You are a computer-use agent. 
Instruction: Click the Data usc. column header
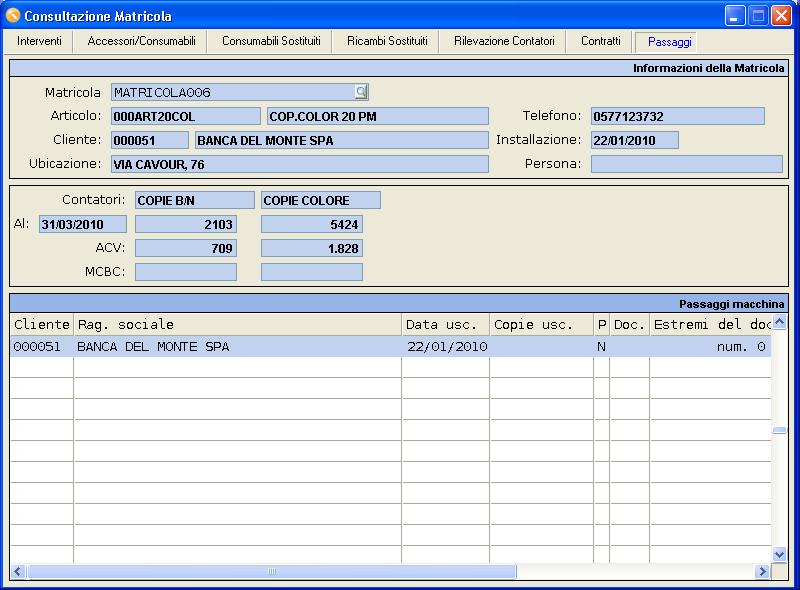(x=446, y=325)
